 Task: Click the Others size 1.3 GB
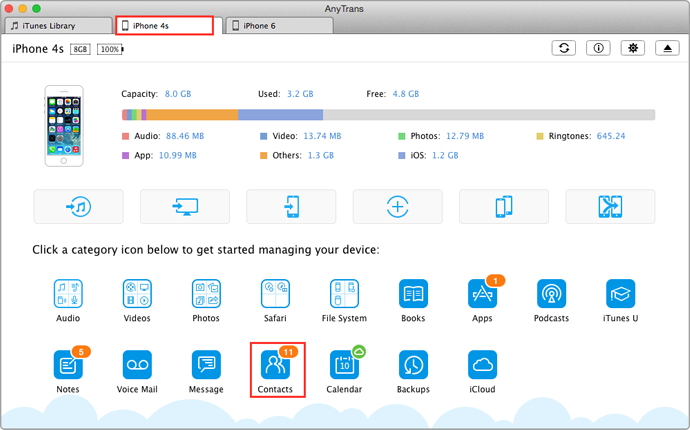[321, 155]
